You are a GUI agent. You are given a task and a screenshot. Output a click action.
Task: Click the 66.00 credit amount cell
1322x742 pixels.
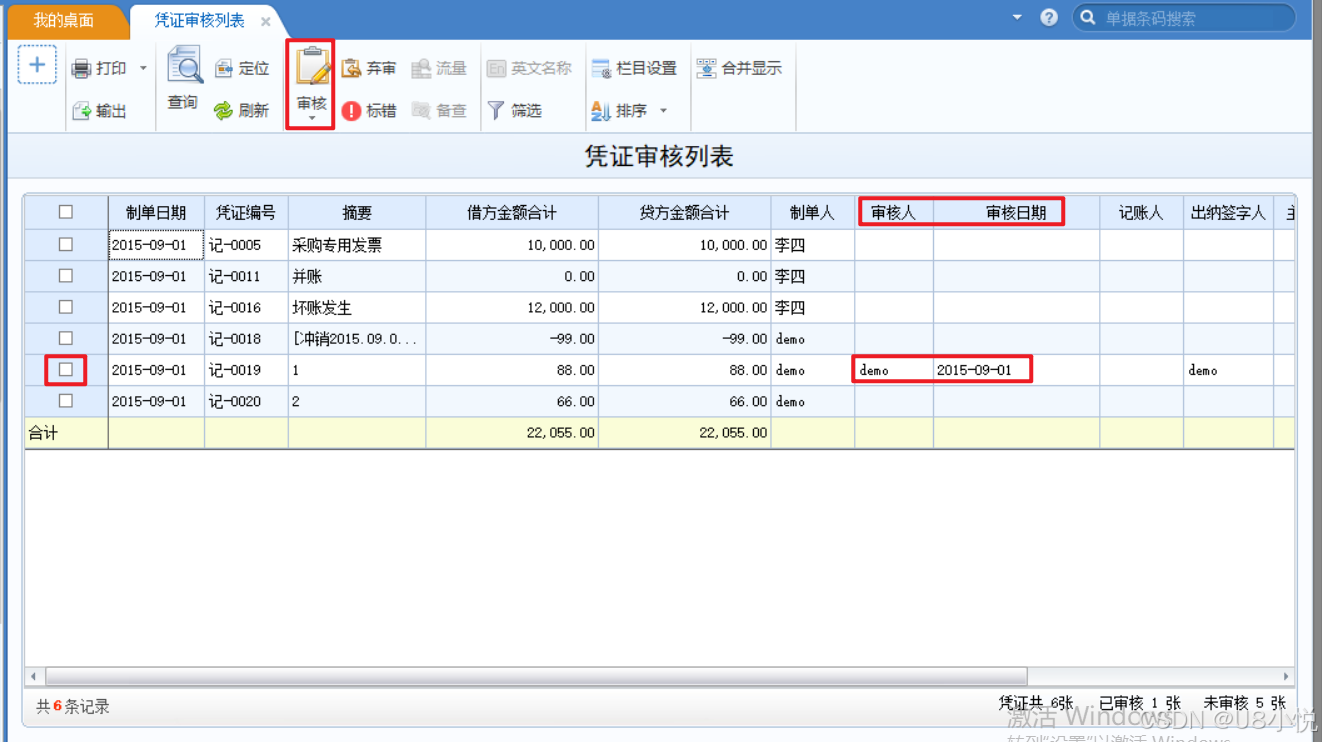click(x=685, y=401)
